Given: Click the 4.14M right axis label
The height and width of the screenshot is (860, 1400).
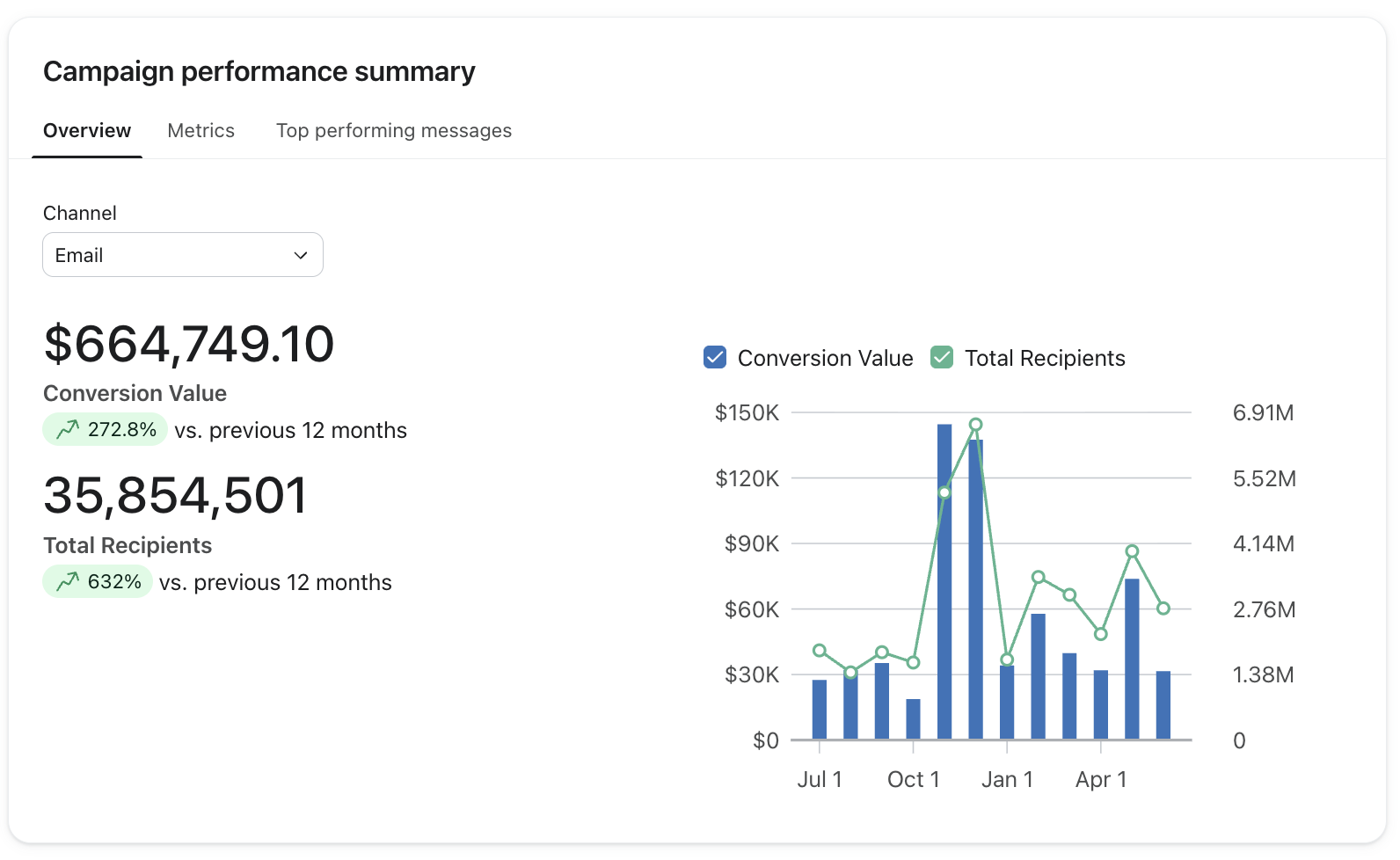Looking at the screenshot, I should pyautogui.click(x=1263, y=543).
